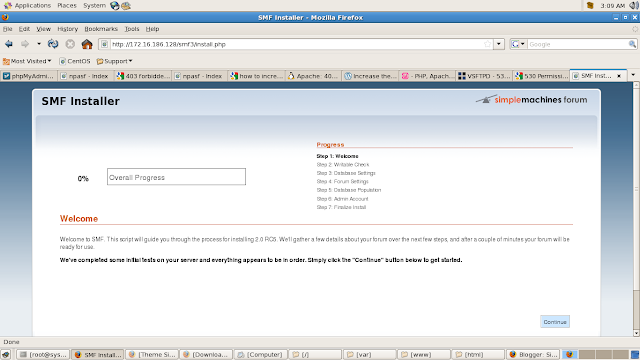Open the System menu

94,5
